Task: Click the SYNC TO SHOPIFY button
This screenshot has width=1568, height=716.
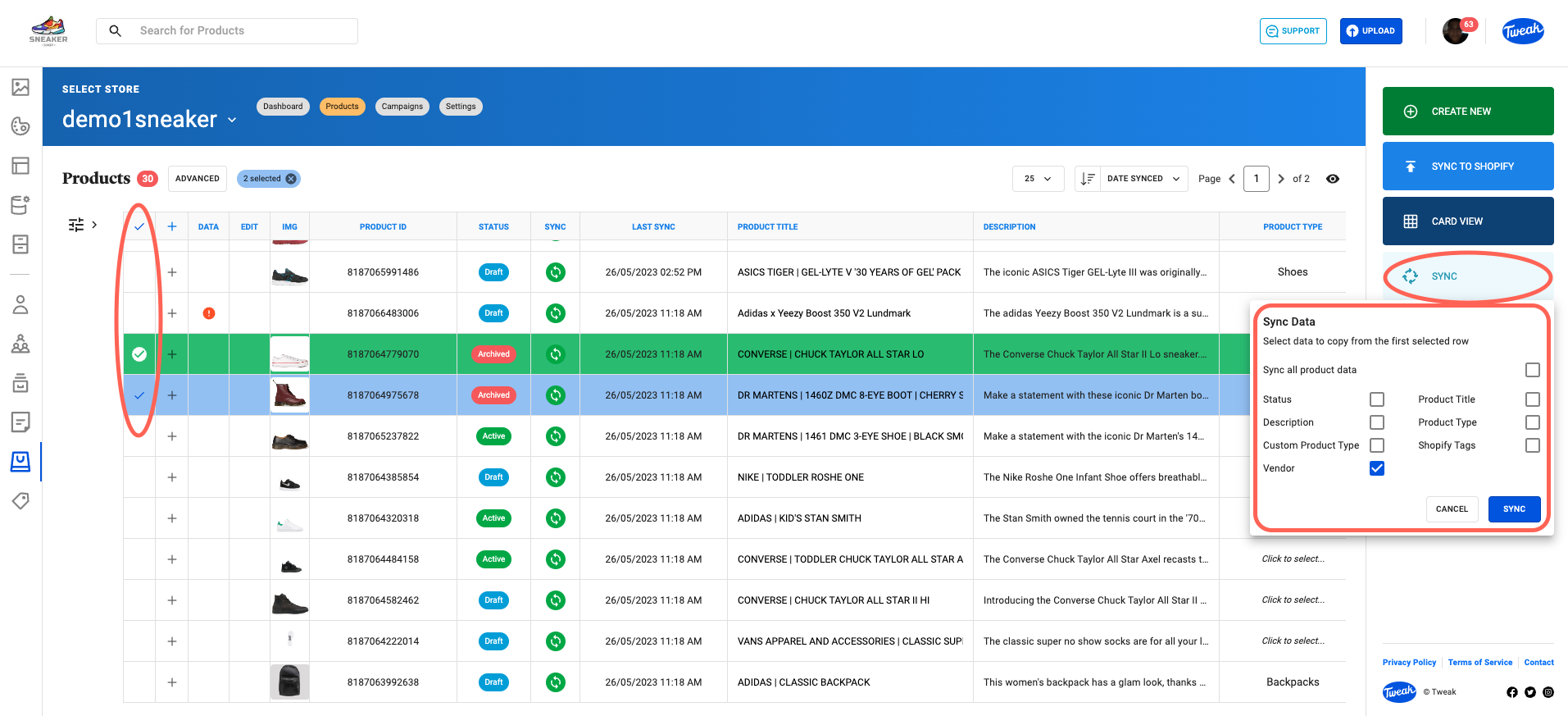Action: tap(1468, 166)
